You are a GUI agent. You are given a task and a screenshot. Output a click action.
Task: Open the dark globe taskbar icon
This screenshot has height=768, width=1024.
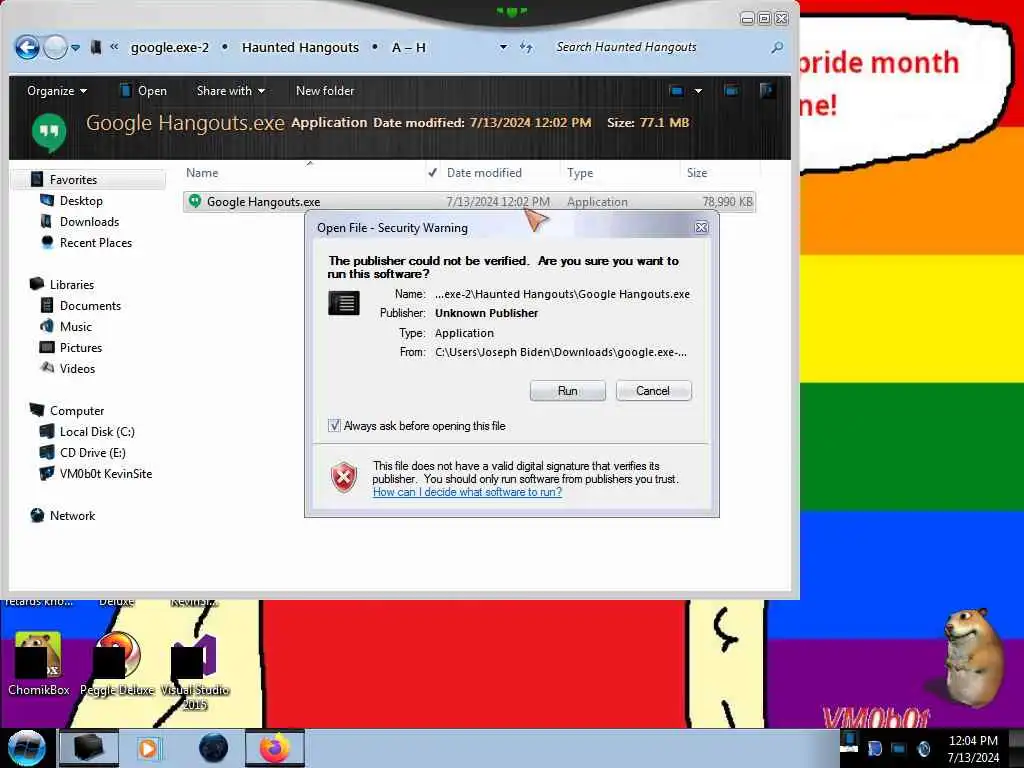[x=214, y=748]
